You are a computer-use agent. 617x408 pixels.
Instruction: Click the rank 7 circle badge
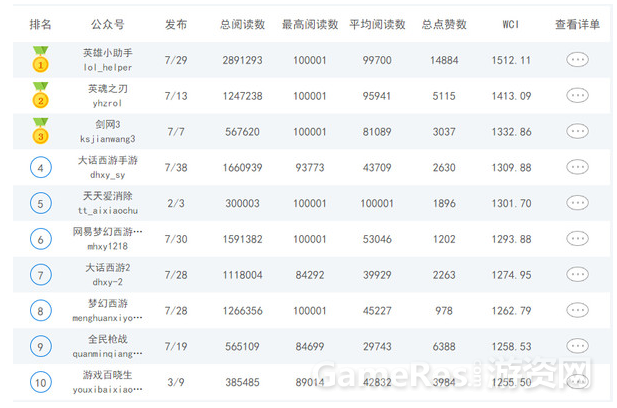pyautogui.click(x=41, y=275)
